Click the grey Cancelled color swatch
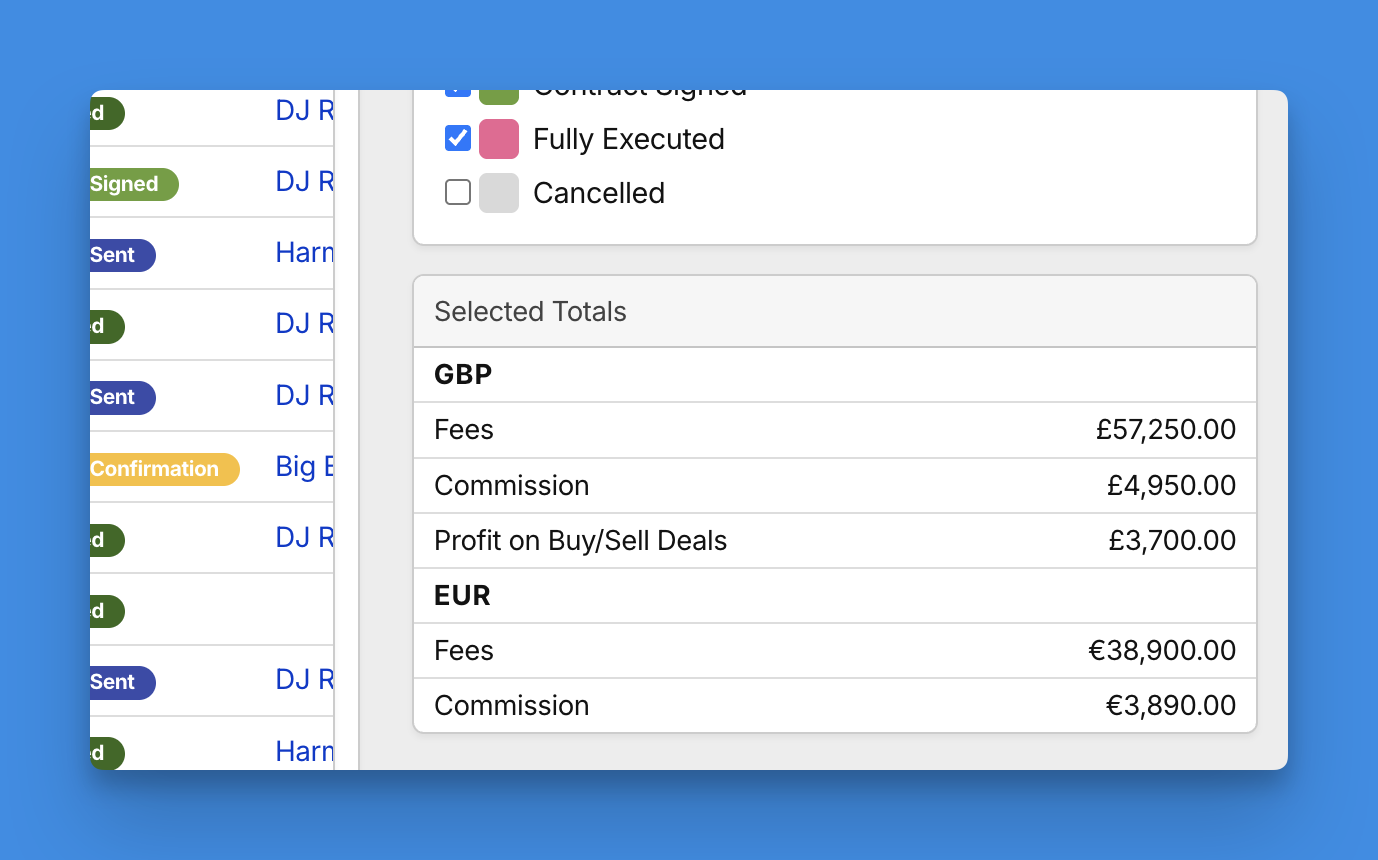 click(x=499, y=193)
